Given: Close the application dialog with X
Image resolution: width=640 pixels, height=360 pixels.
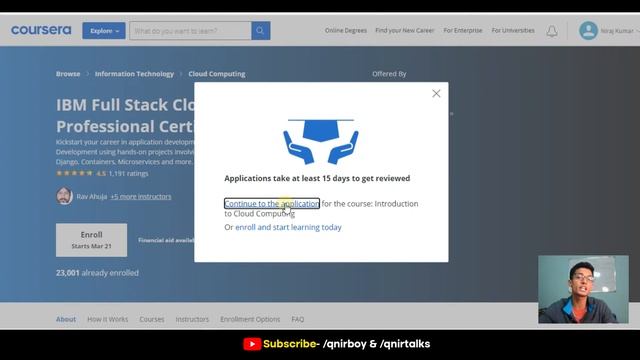Looking at the screenshot, I should coord(436,93).
